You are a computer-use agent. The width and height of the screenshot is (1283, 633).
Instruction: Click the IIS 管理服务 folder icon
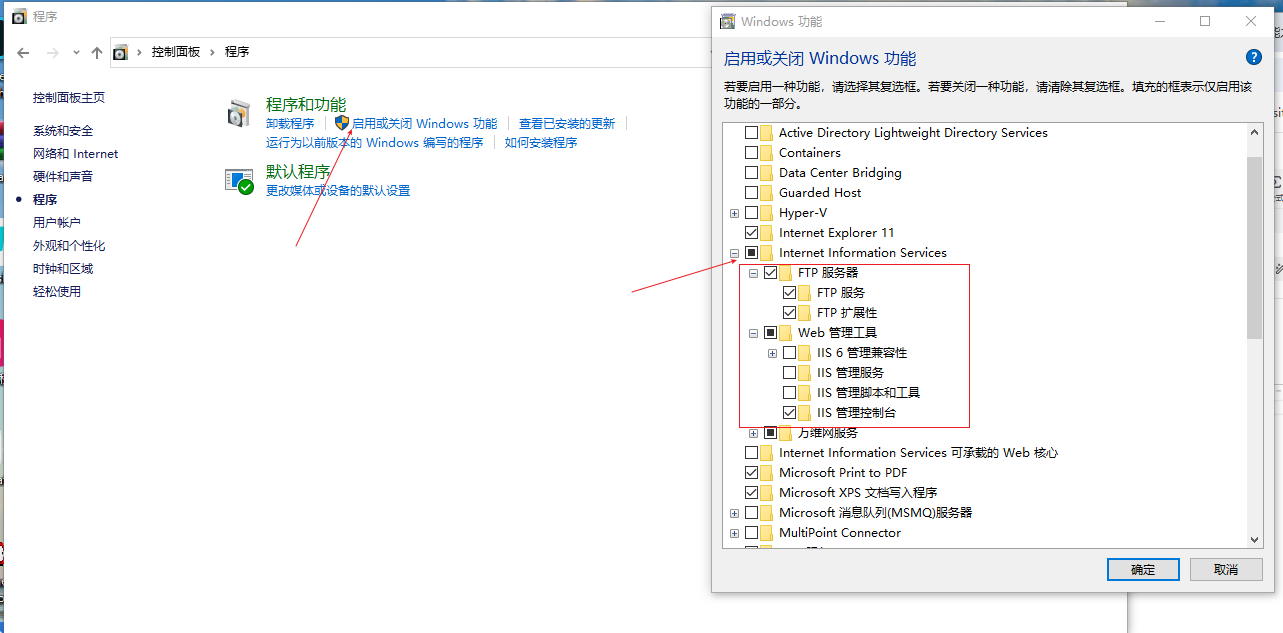(805, 373)
